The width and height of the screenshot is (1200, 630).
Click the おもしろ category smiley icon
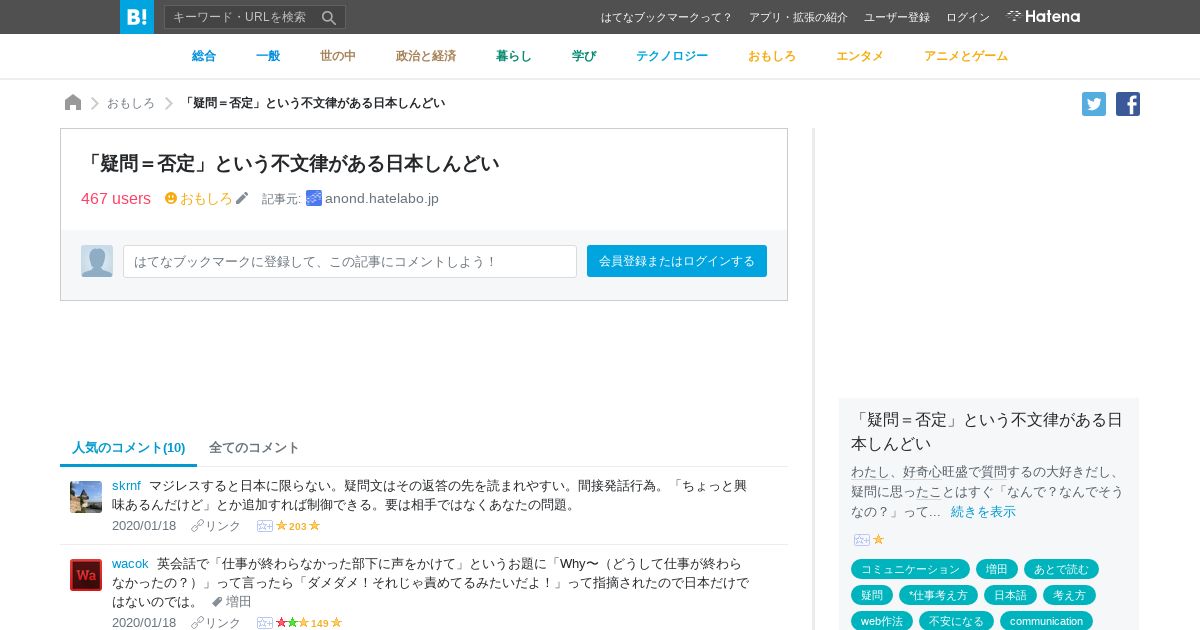click(171, 198)
